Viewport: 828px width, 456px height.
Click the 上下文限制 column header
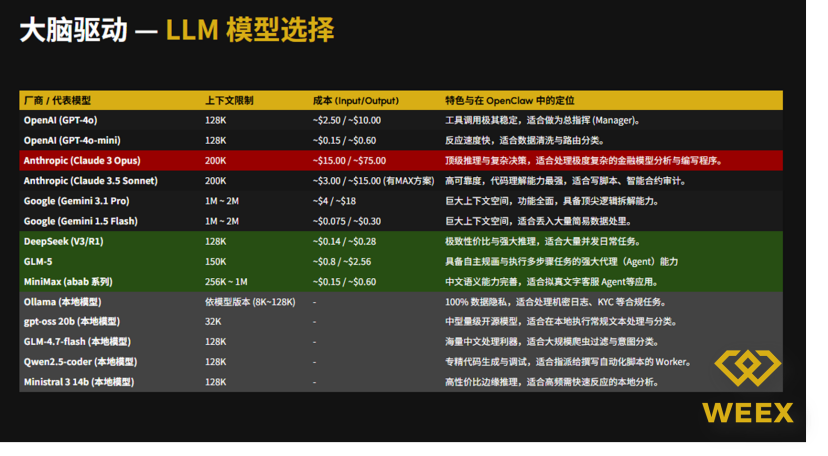pos(229,101)
